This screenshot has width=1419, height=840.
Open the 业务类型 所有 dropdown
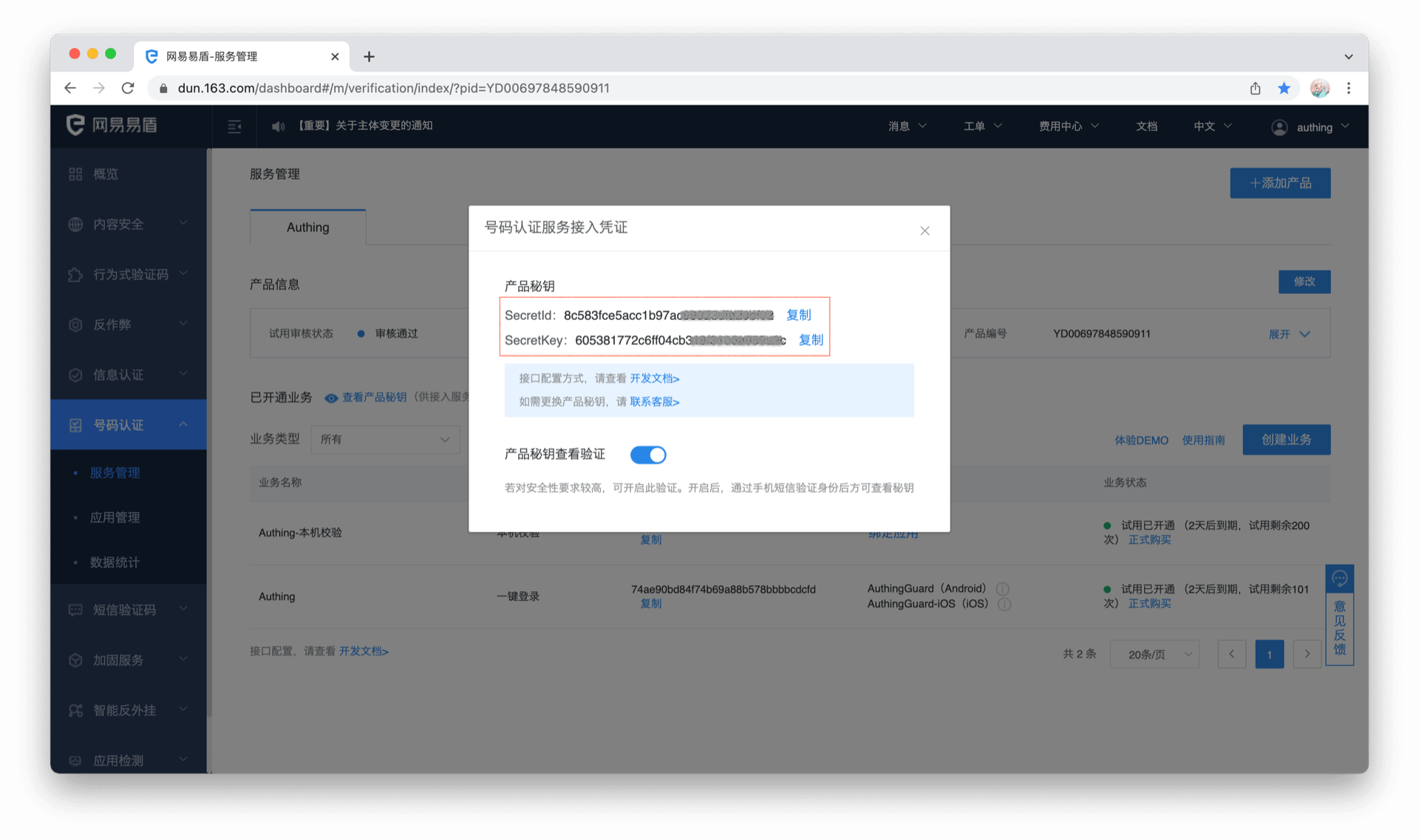385,440
